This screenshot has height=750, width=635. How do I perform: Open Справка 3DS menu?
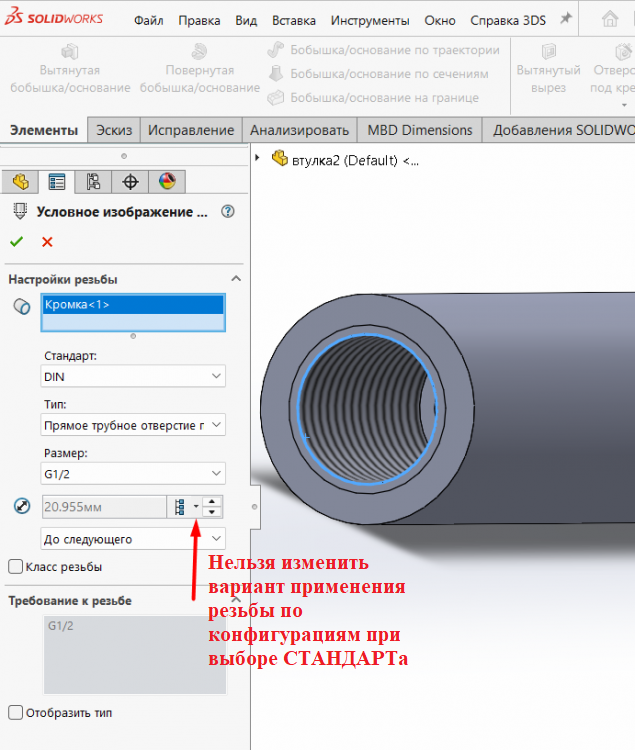pos(508,21)
